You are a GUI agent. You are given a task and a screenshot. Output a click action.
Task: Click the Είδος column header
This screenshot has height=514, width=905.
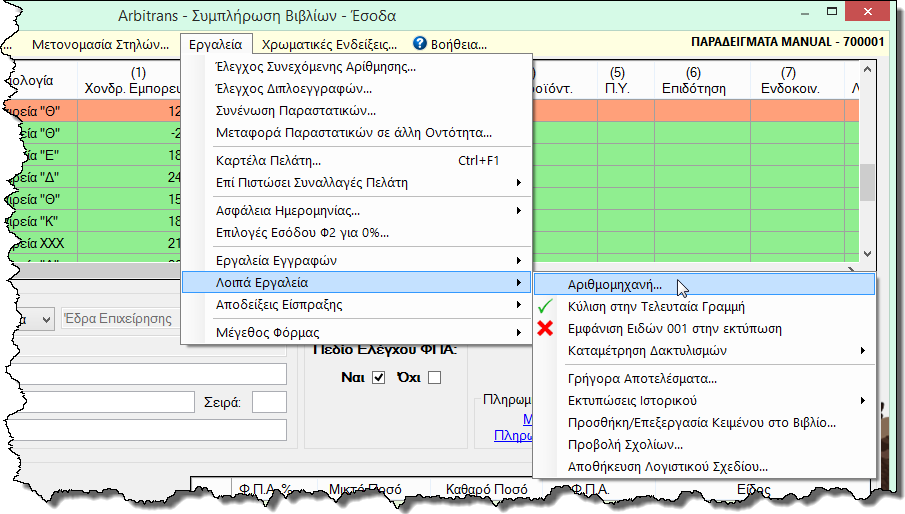coord(753,489)
